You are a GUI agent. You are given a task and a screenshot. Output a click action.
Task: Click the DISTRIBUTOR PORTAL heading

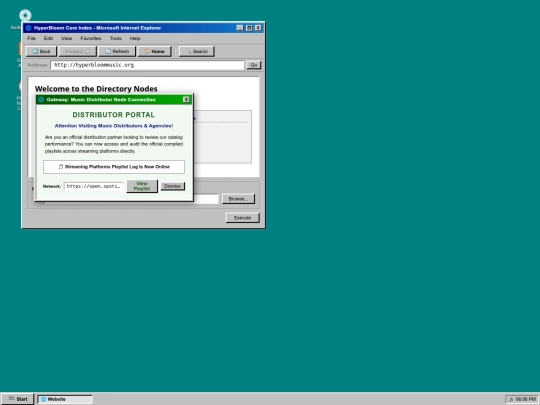point(114,115)
